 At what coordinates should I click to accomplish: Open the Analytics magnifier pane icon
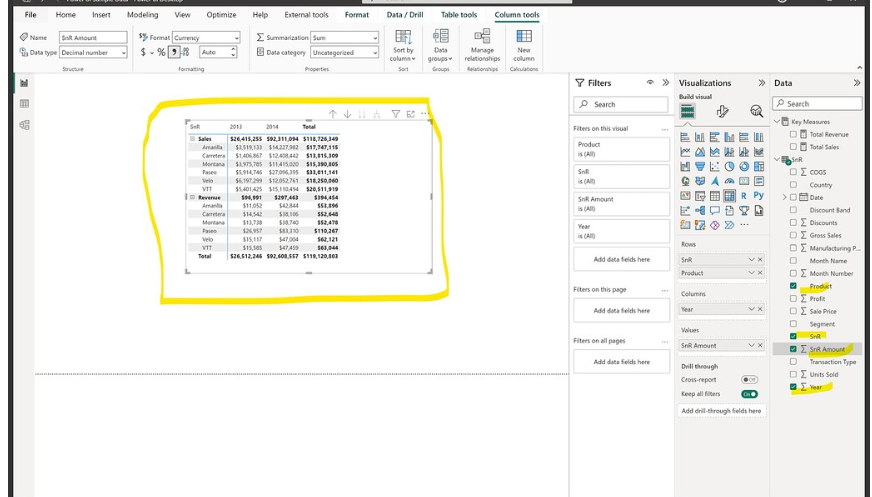tap(756, 112)
